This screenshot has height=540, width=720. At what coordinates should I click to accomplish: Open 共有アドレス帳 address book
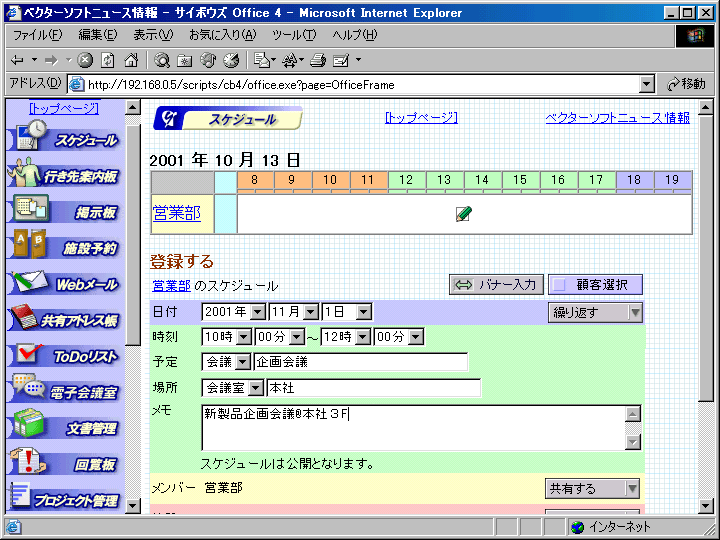click(64, 318)
